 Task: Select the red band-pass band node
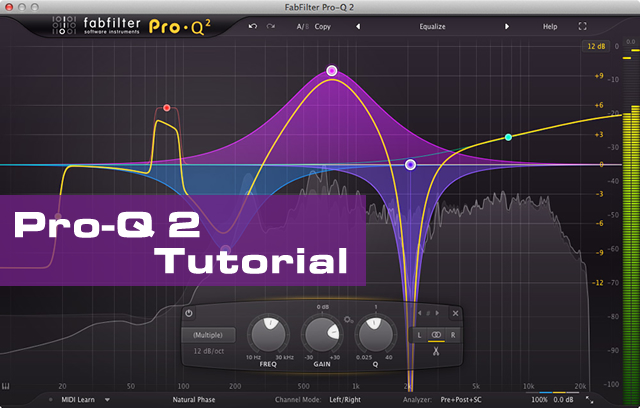167,108
